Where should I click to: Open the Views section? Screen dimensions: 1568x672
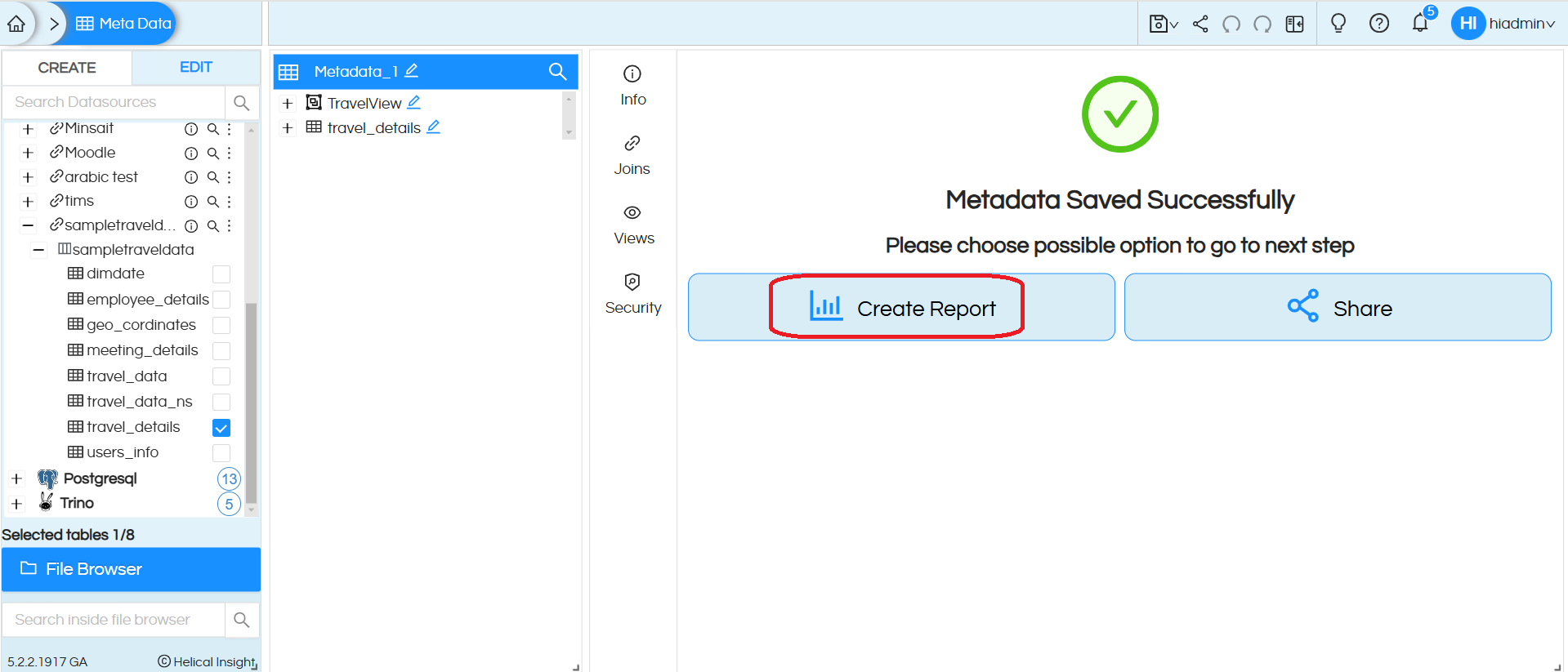633,225
